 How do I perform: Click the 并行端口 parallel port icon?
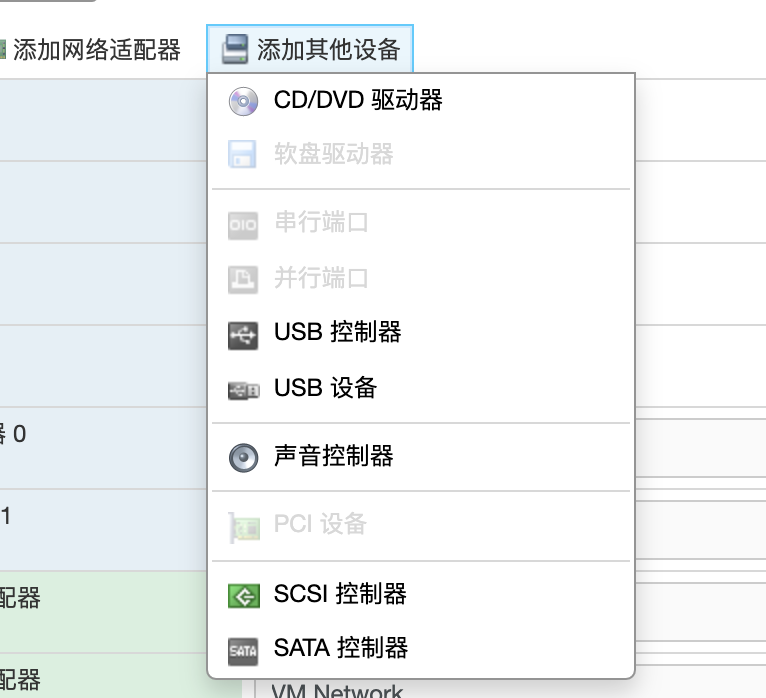[243, 278]
